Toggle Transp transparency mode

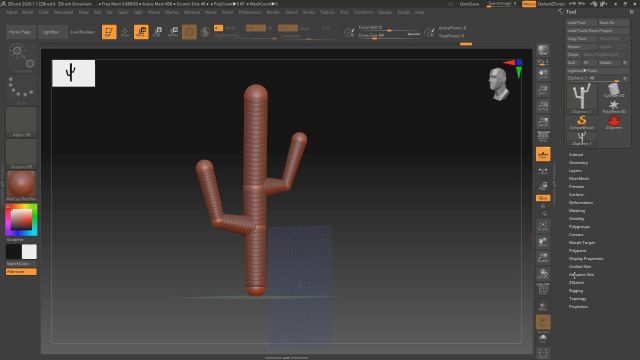pos(543,306)
